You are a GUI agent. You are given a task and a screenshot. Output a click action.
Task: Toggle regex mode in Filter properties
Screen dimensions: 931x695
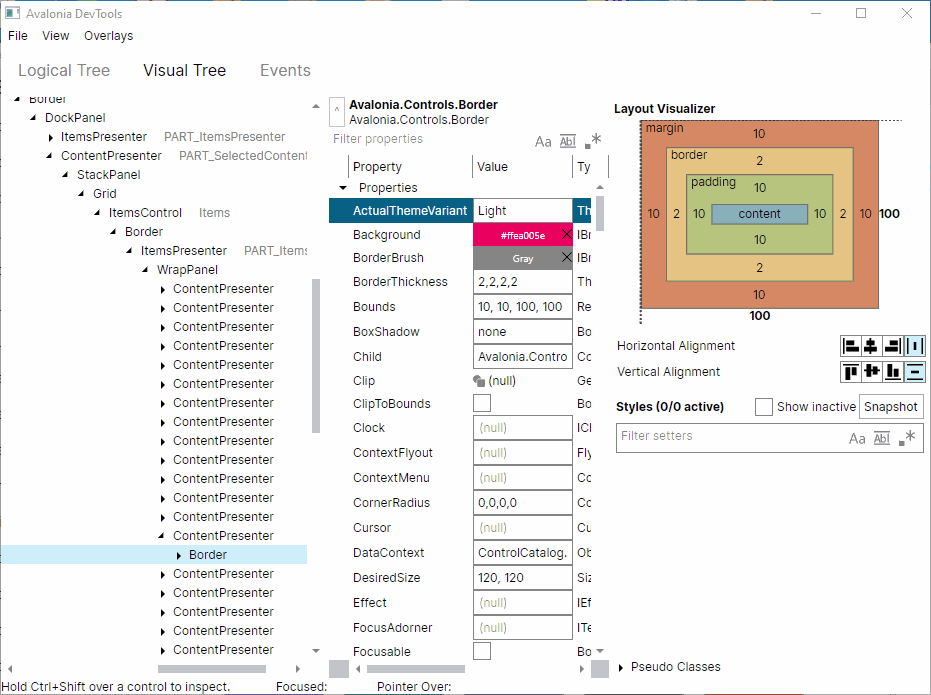(x=593, y=141)
